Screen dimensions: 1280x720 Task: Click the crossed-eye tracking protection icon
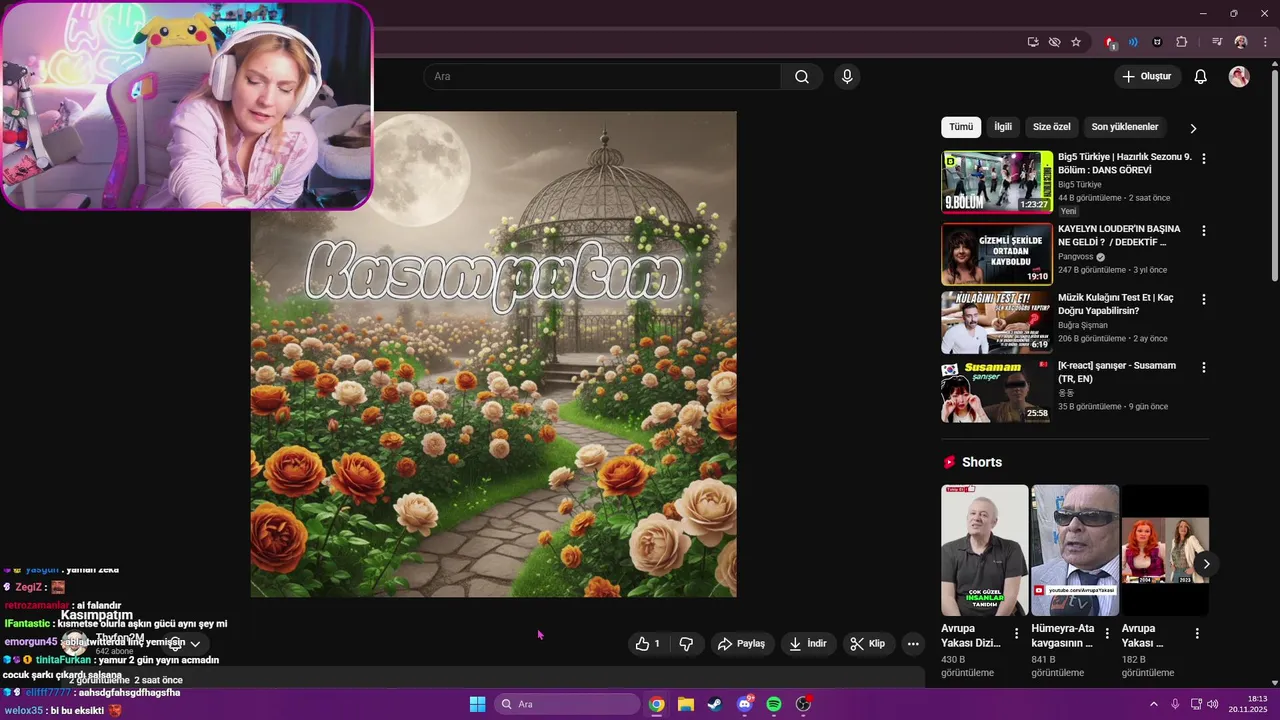pos(1054,42)
